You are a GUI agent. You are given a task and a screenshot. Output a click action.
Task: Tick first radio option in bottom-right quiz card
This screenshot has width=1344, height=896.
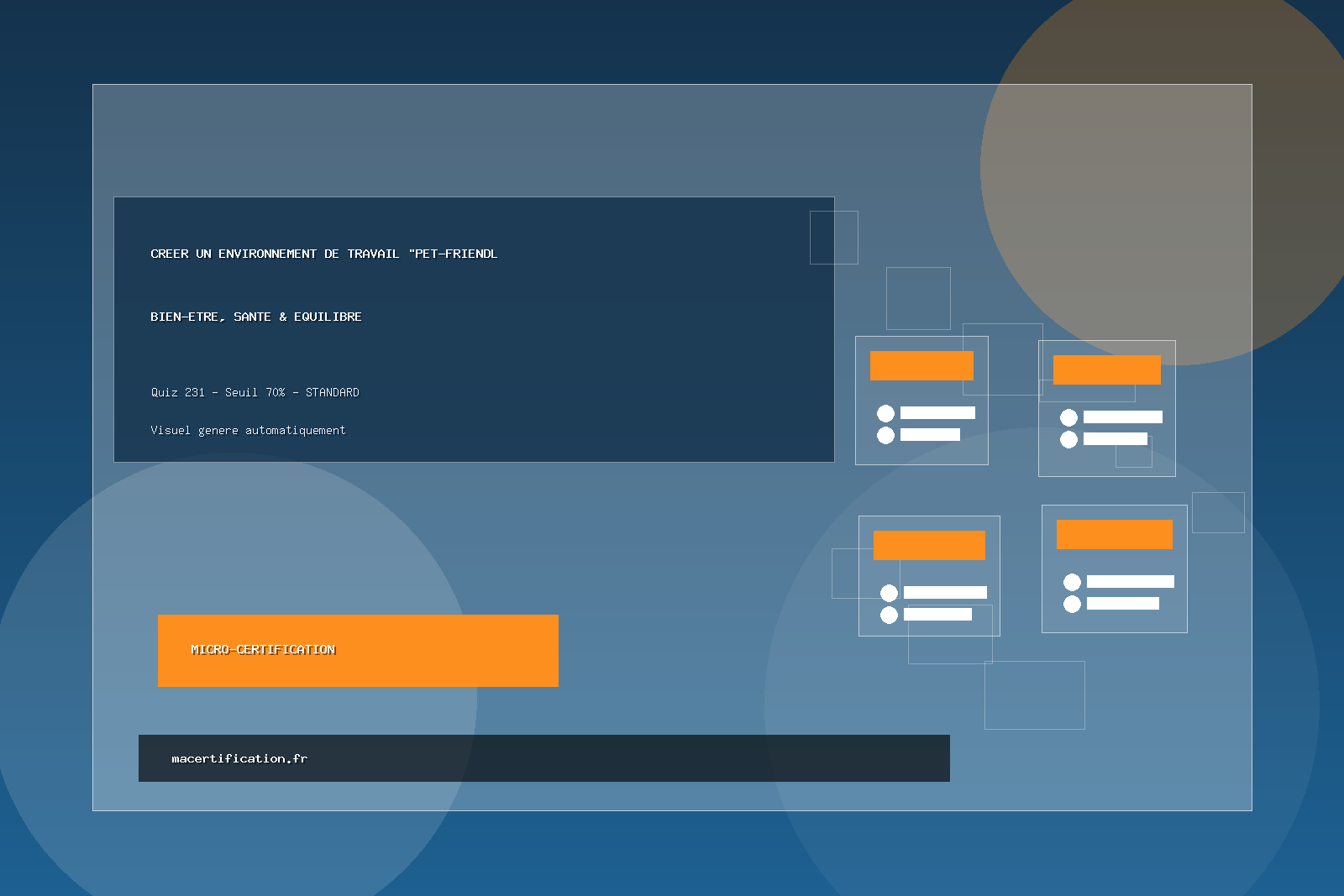tap(1072, 582)
